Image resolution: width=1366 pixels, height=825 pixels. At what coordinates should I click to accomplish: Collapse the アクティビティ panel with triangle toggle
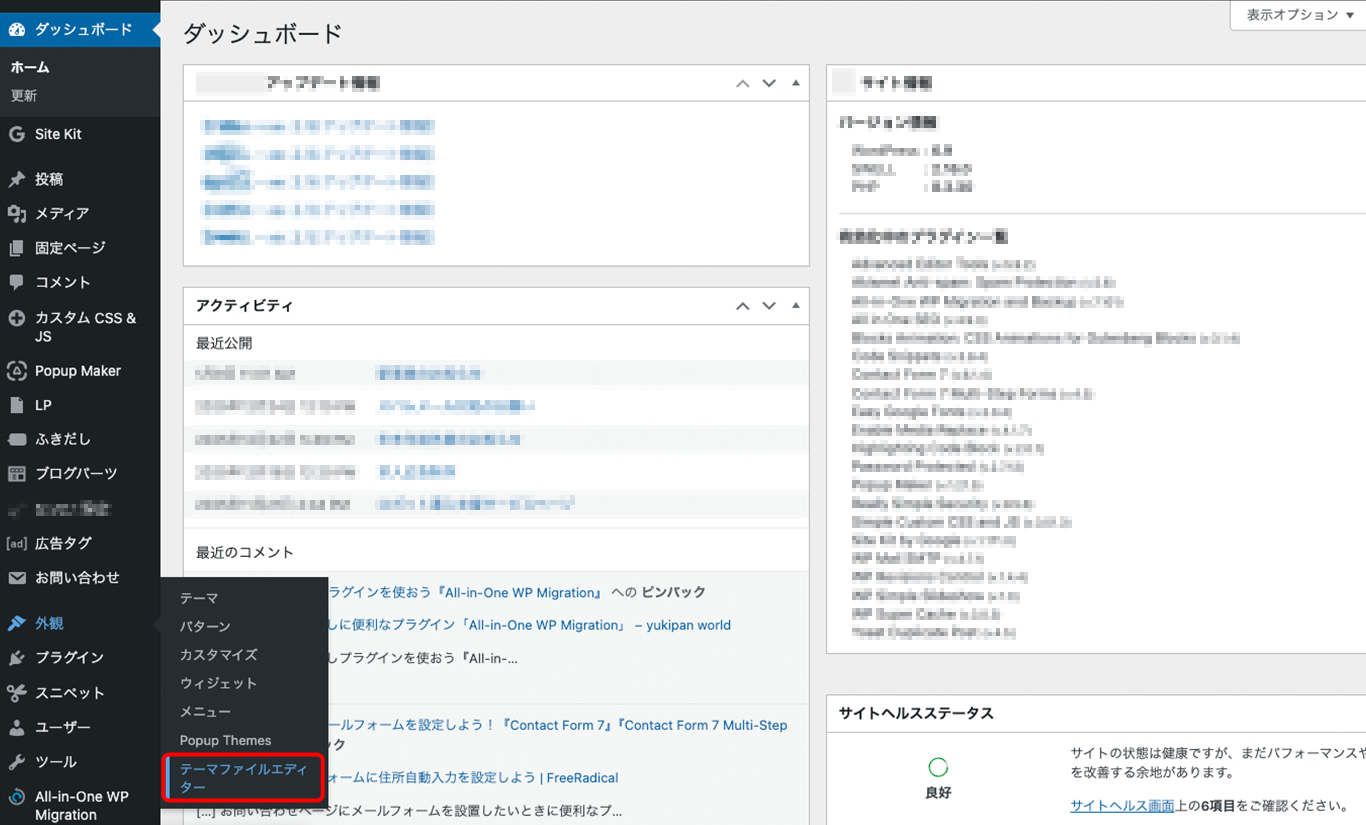[x=796, y=305]
